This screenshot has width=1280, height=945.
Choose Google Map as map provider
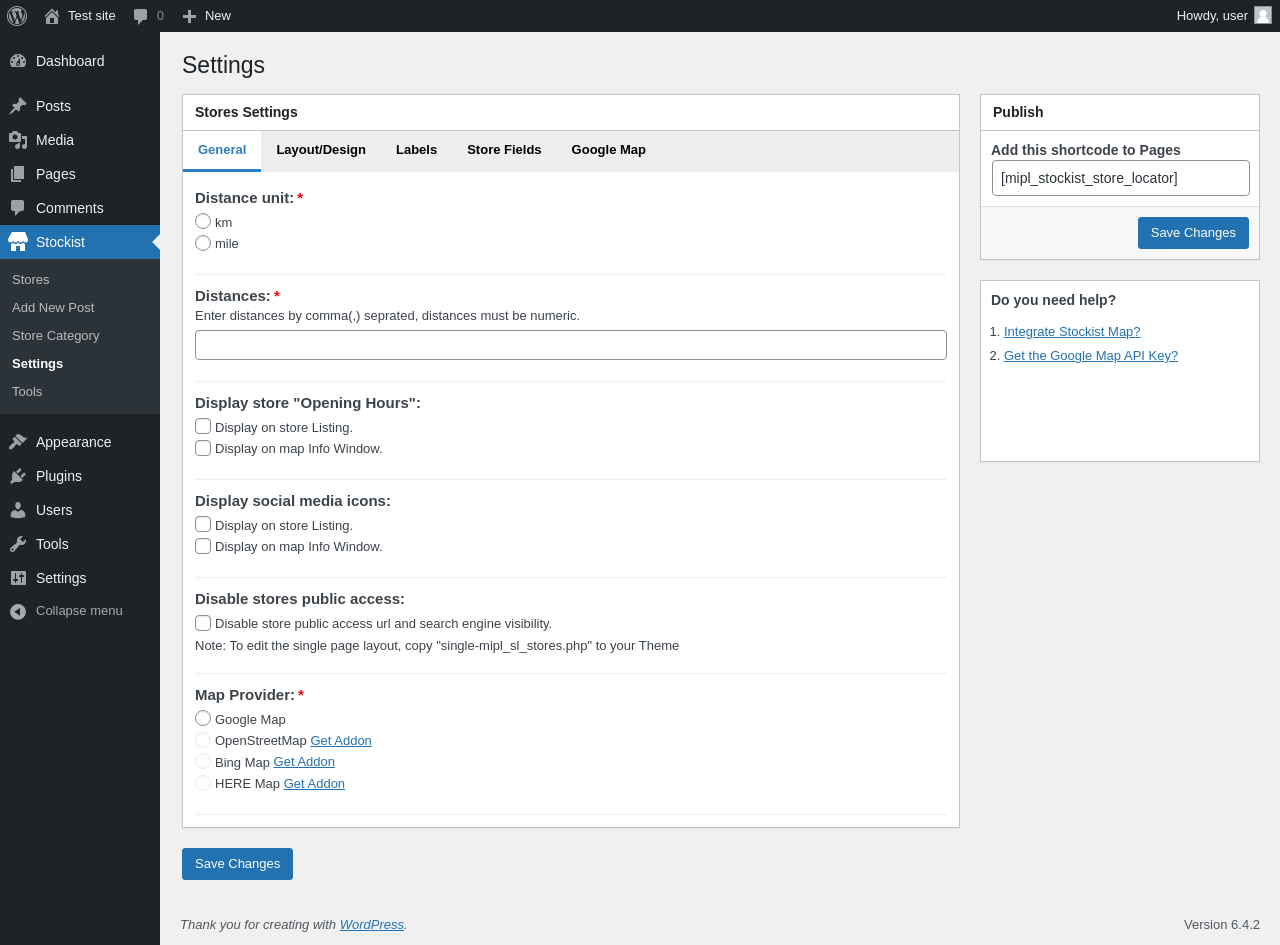pyautogui.click(x=203, y=718)
